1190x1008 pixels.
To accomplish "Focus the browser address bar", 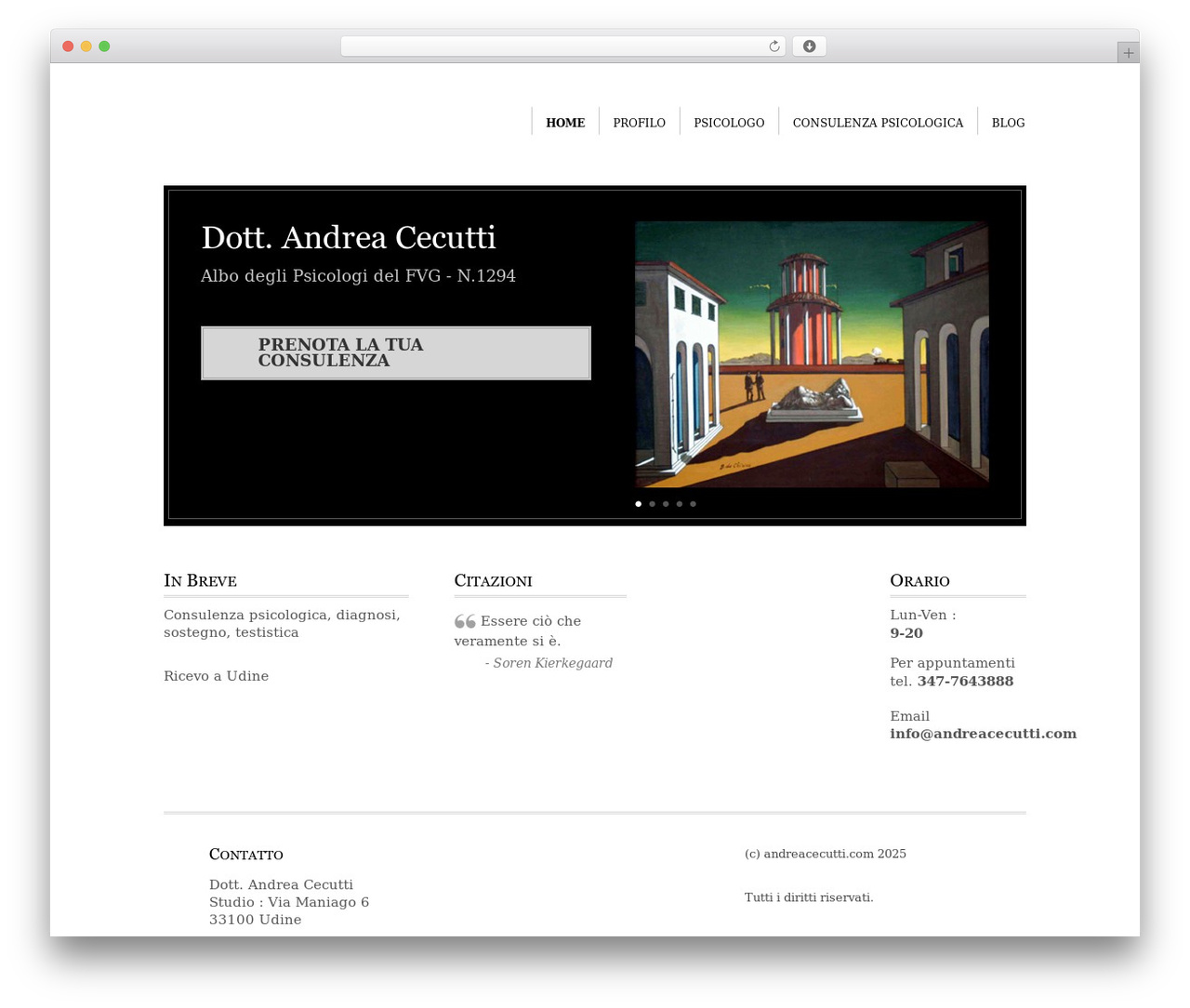I will tap(562, 46).
